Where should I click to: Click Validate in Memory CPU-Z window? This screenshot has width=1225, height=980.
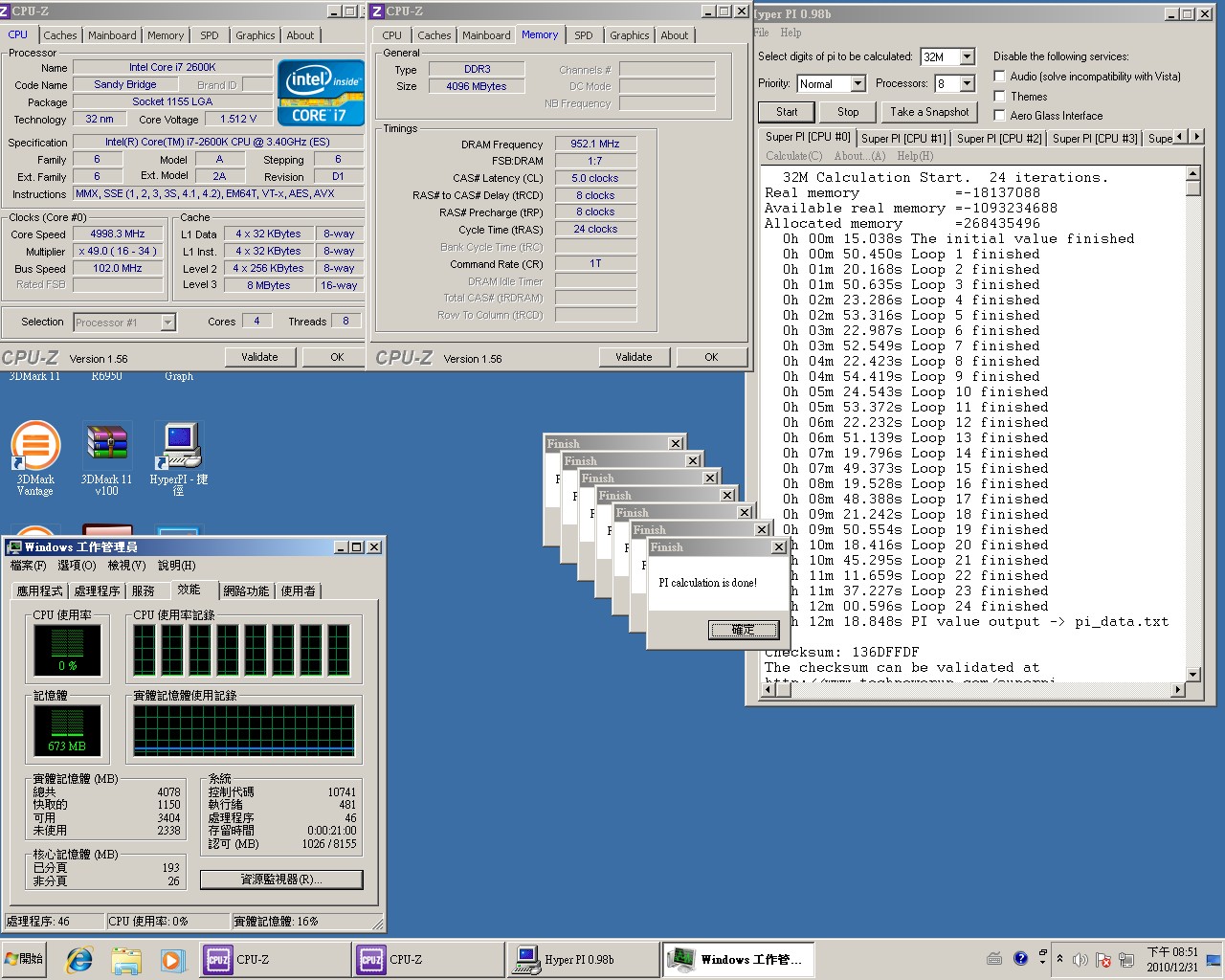click(x=634, y=357)
